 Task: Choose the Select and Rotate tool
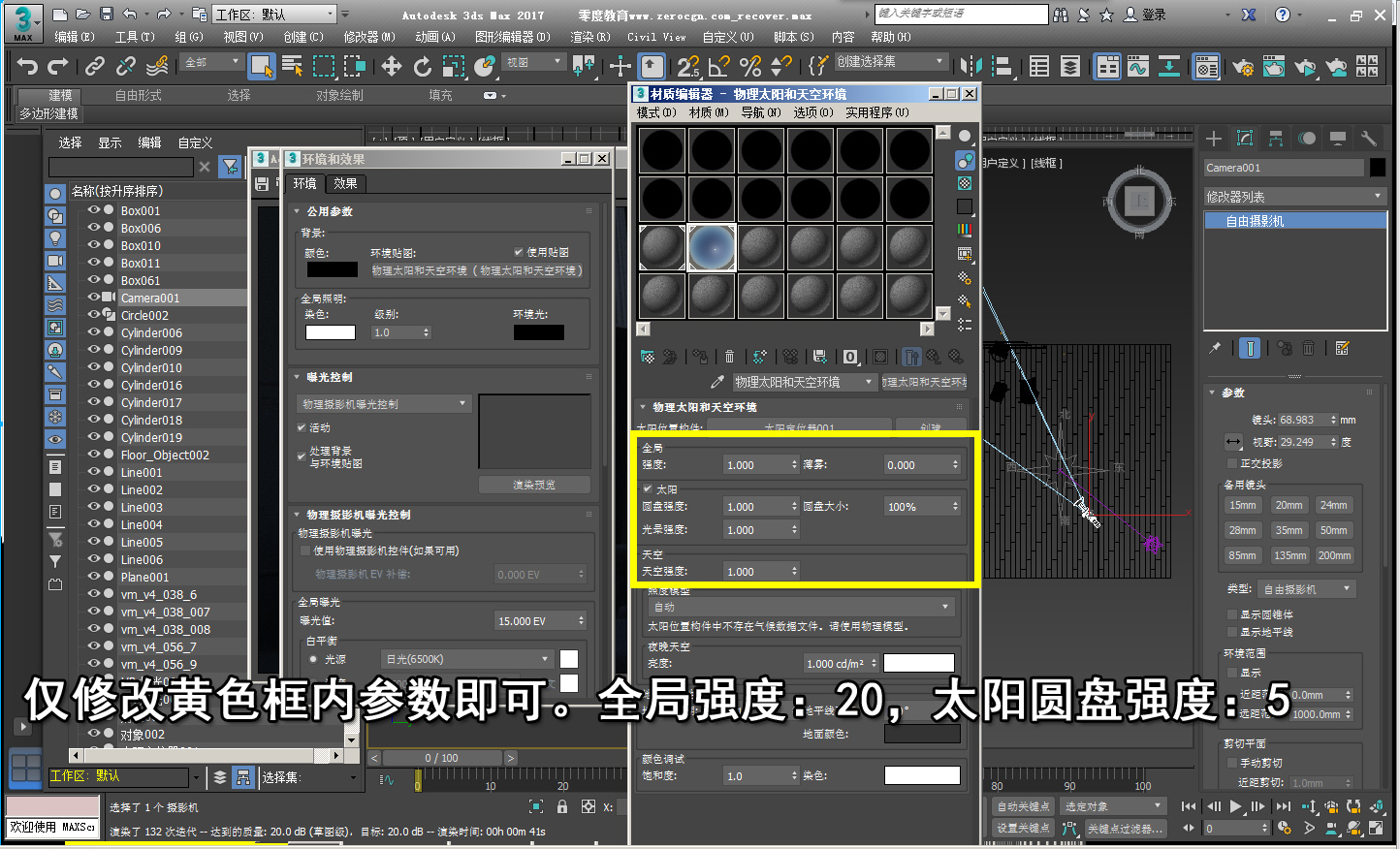pos(423,66)
